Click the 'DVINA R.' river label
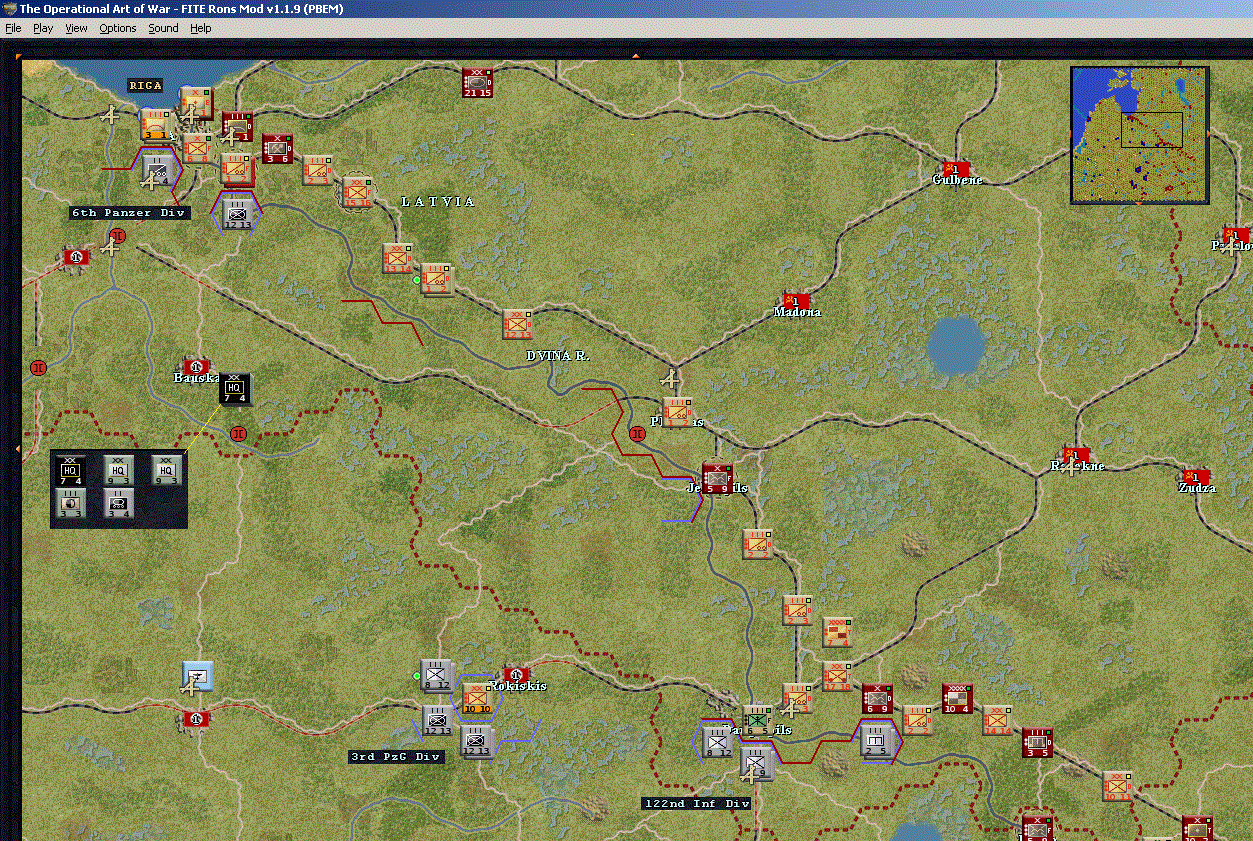This screenshot has width=1253, height=841. click(559, 356)
